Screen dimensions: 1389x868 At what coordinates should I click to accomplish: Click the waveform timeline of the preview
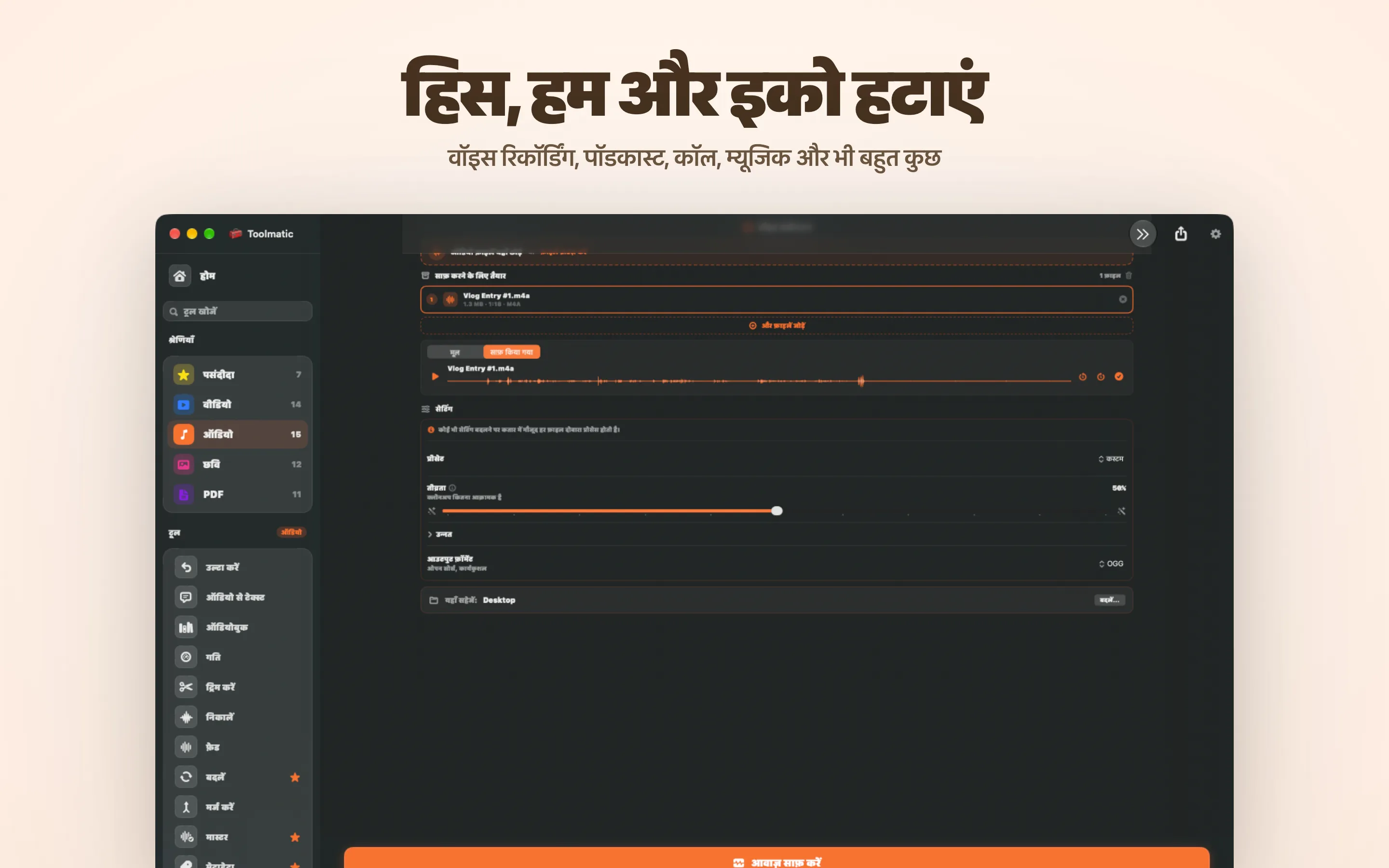pyautogui.click(x=759, y=380)
